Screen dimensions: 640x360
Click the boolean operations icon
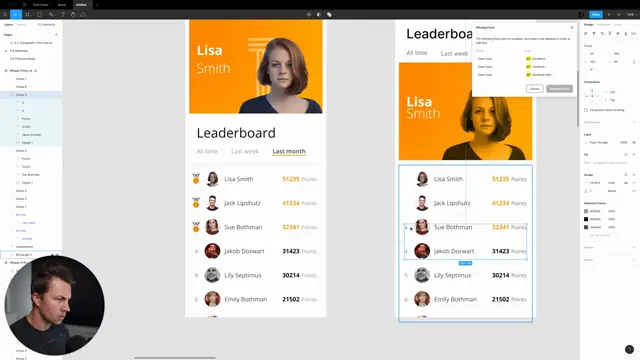pos(330,14)
